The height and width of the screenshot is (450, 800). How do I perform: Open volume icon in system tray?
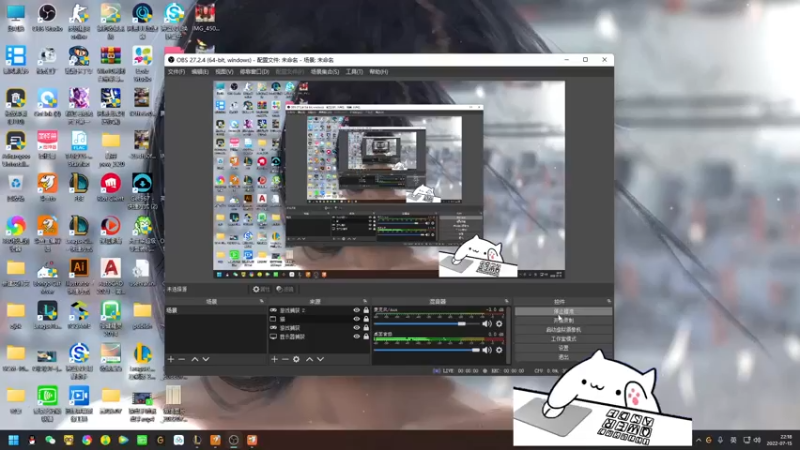(757, 440)
